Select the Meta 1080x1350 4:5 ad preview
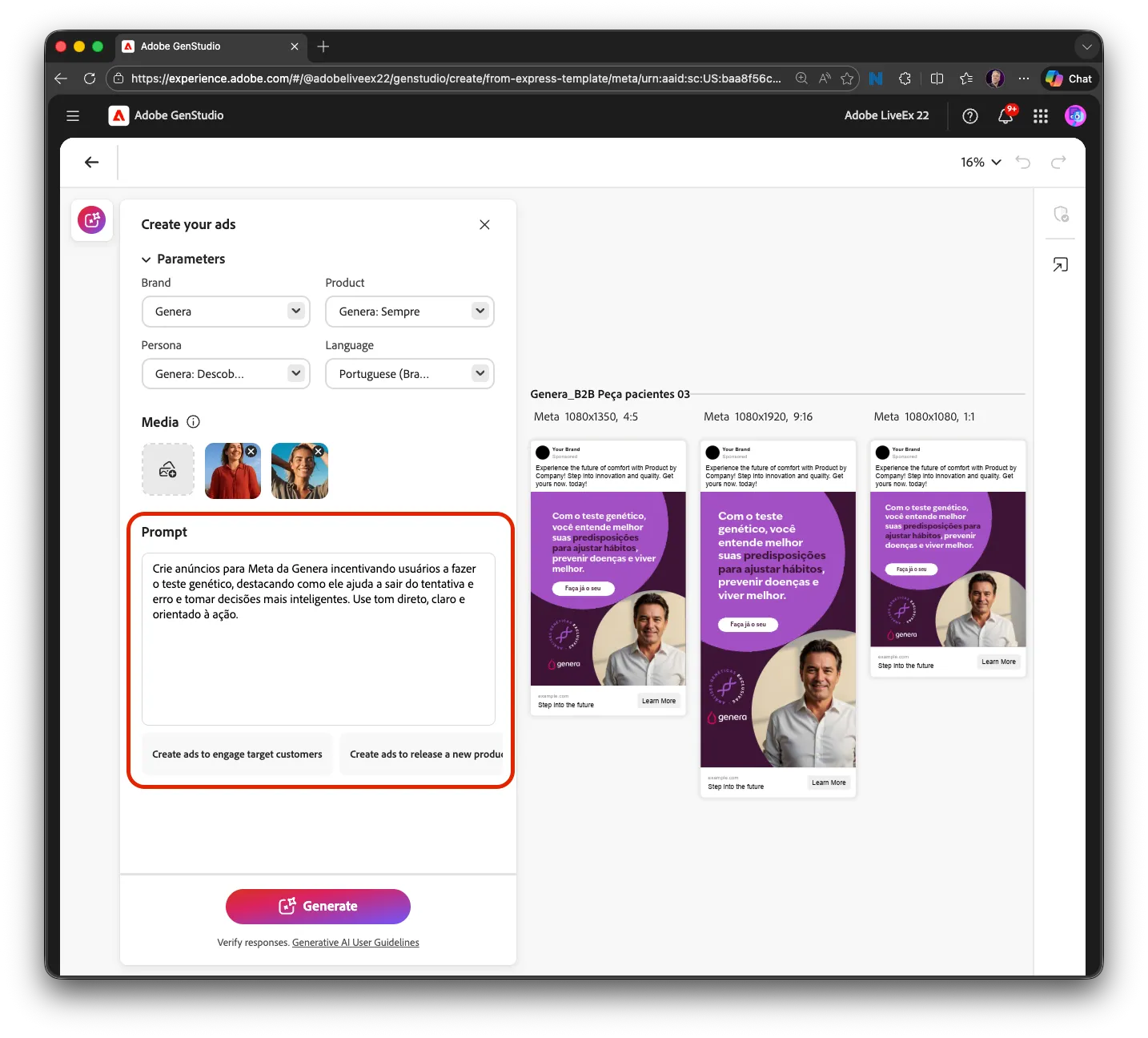Image resolution: width=1148 pixels, height=1038 pixels. tap(608, 577)
